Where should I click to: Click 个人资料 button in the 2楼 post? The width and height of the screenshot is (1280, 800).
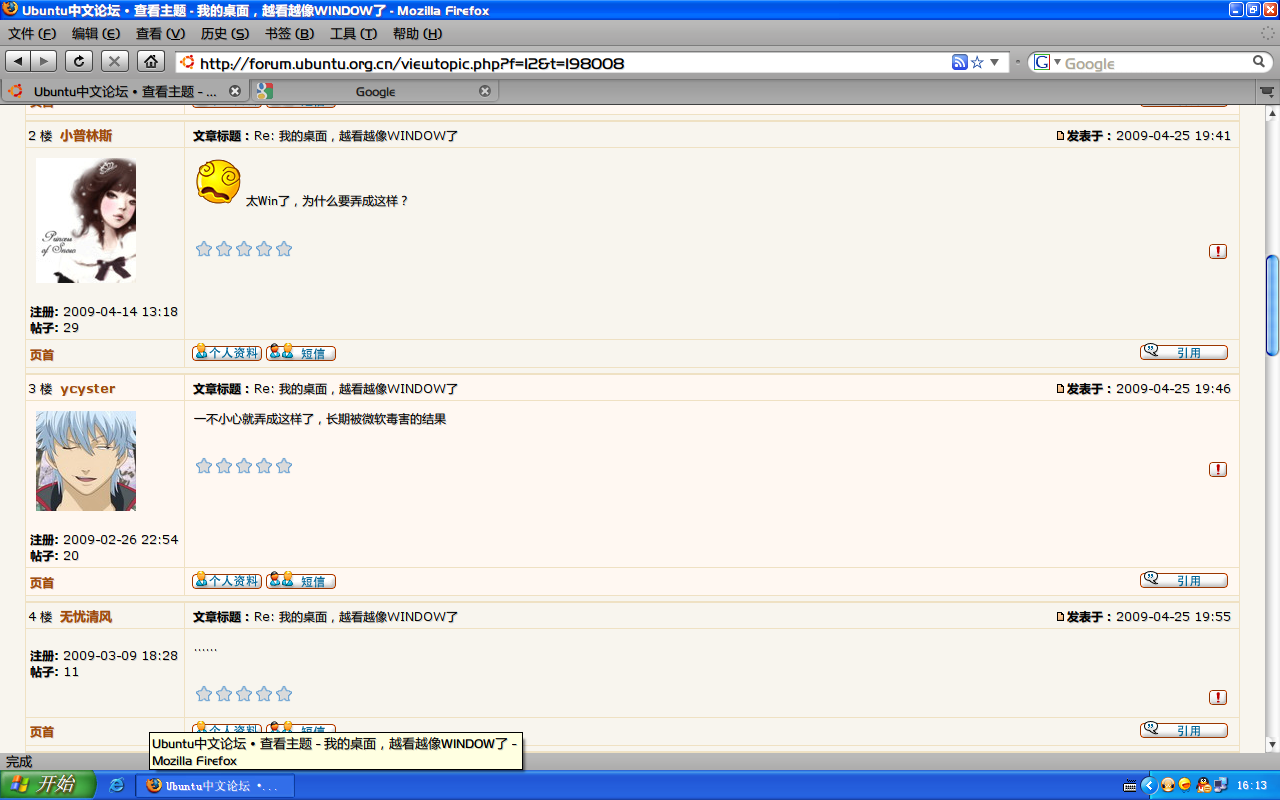tap(227, 353)
